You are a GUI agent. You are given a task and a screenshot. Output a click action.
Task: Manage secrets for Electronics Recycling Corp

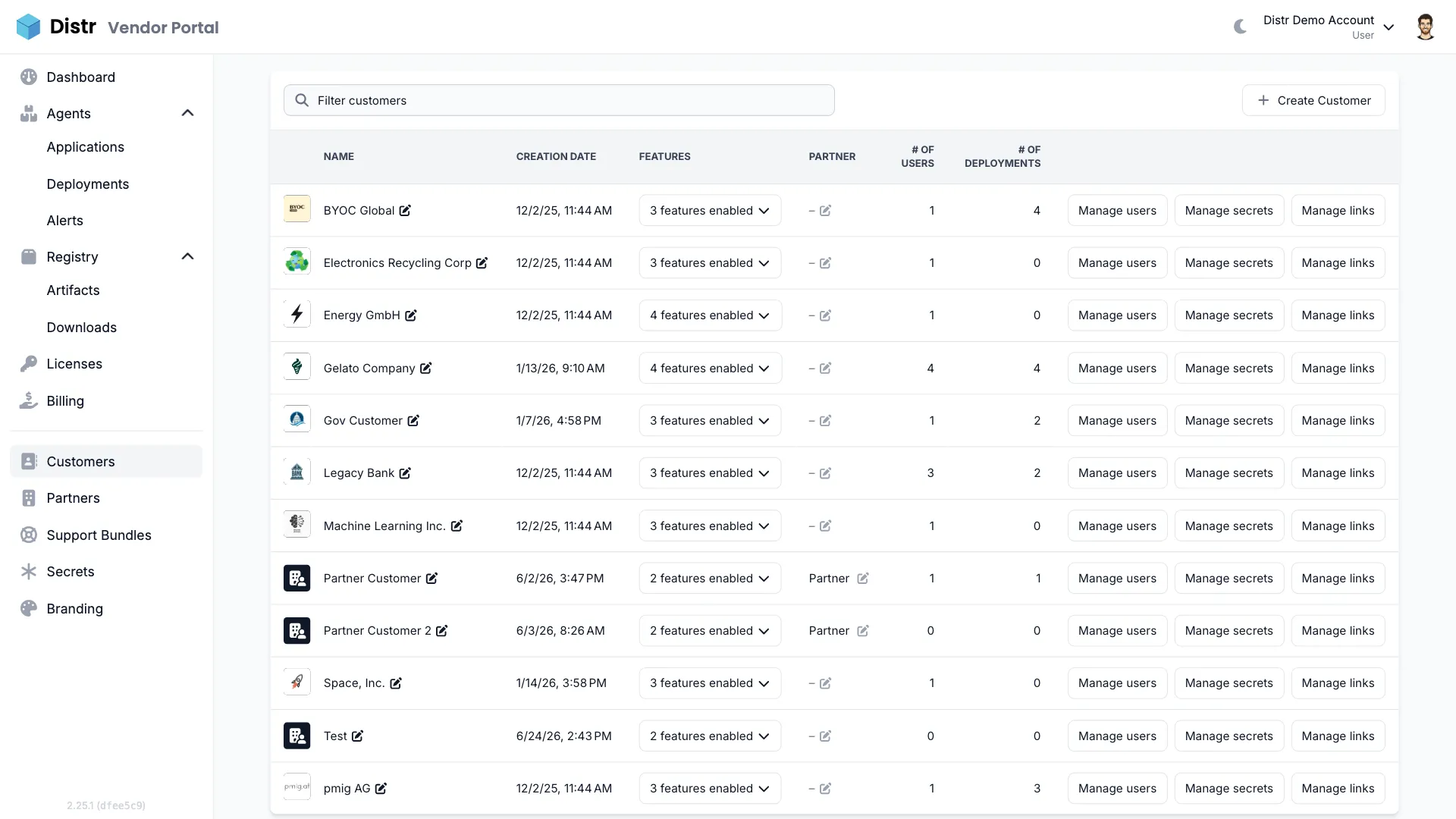tap(1228, 263)
